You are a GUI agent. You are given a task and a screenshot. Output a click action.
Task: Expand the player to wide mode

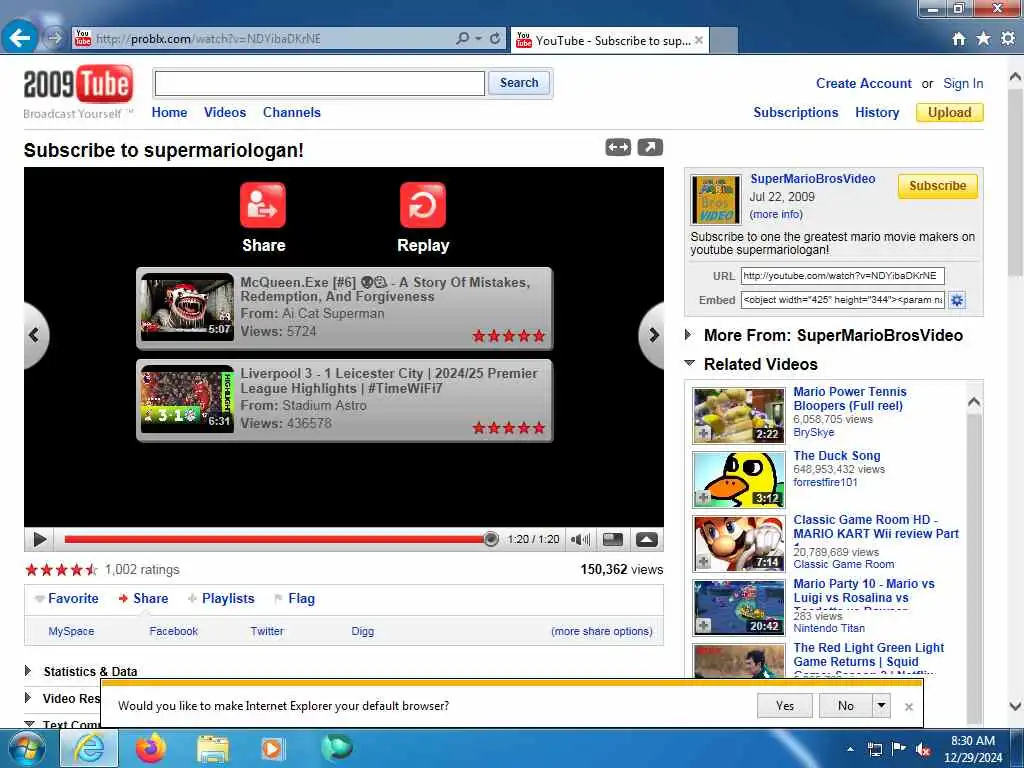(618, 148)
